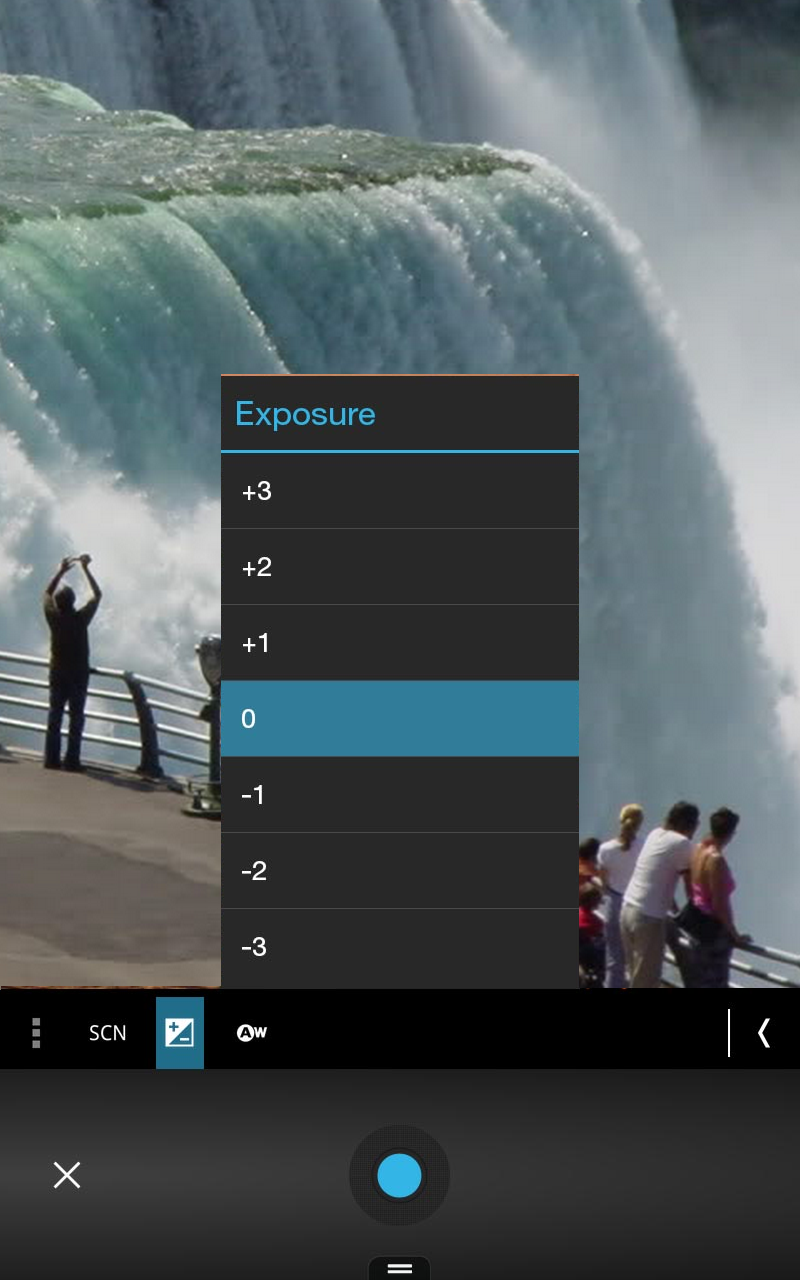Tap the X icon to cancel
The width and height of the screenshot is (800, 1280).
[66, 1175]
